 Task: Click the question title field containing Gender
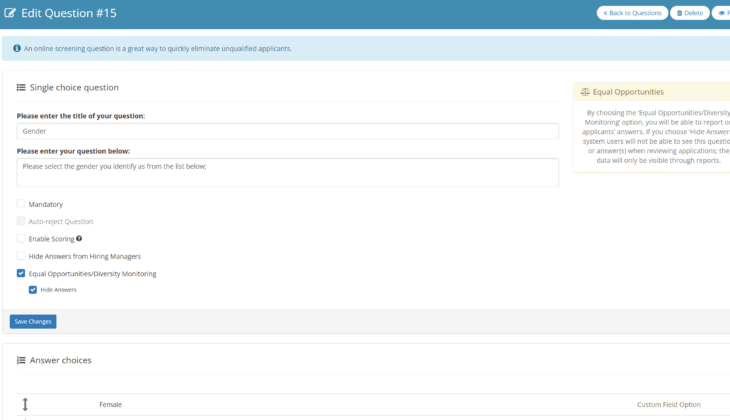287,131
